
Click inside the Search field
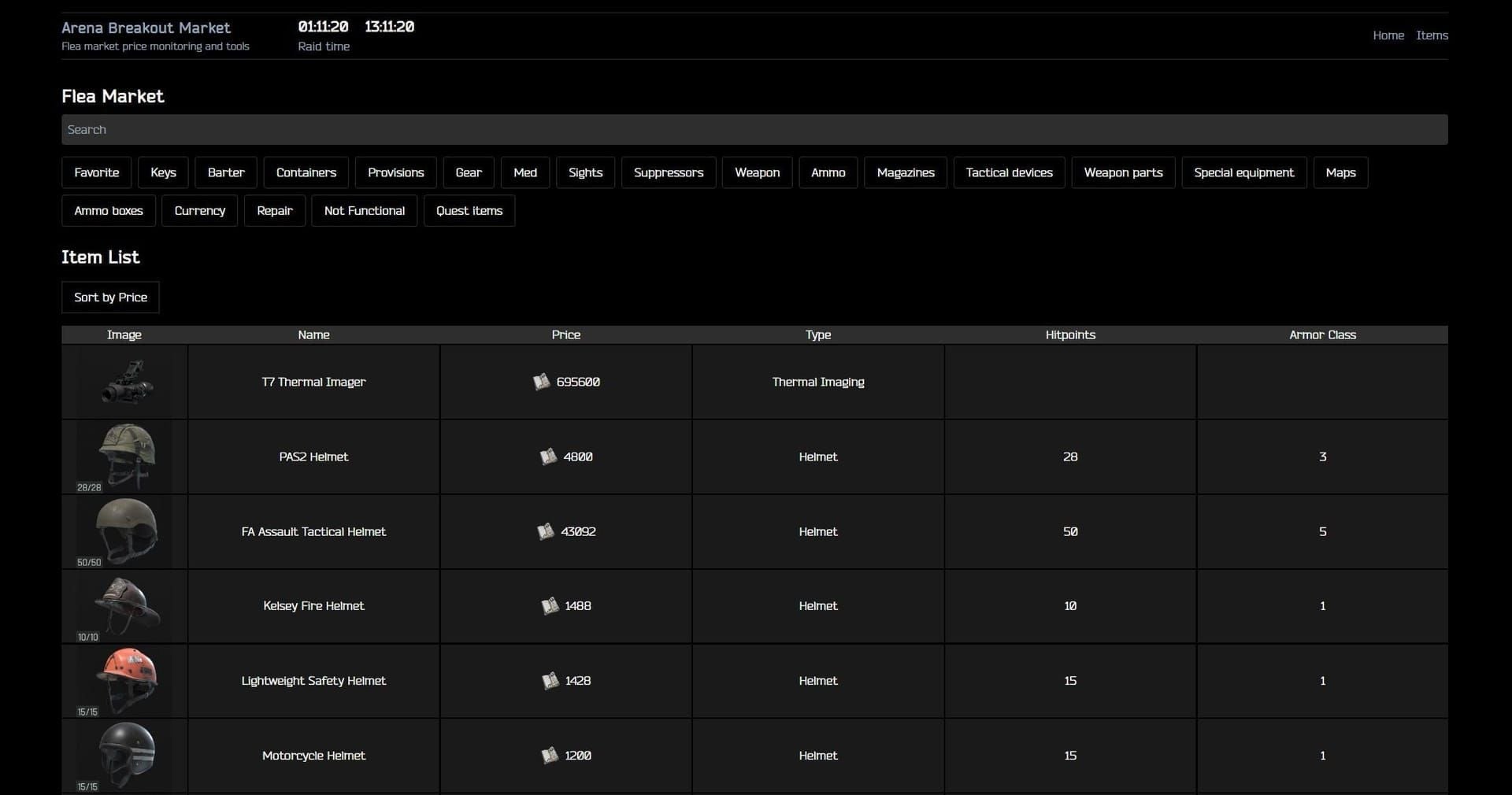coord(754,129)
